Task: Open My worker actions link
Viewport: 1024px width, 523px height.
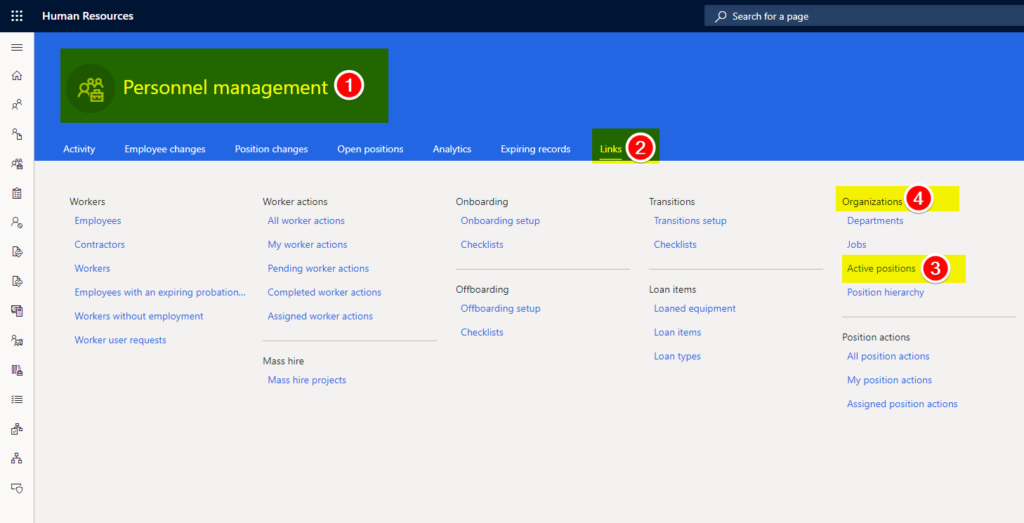Action: (307, 244)
